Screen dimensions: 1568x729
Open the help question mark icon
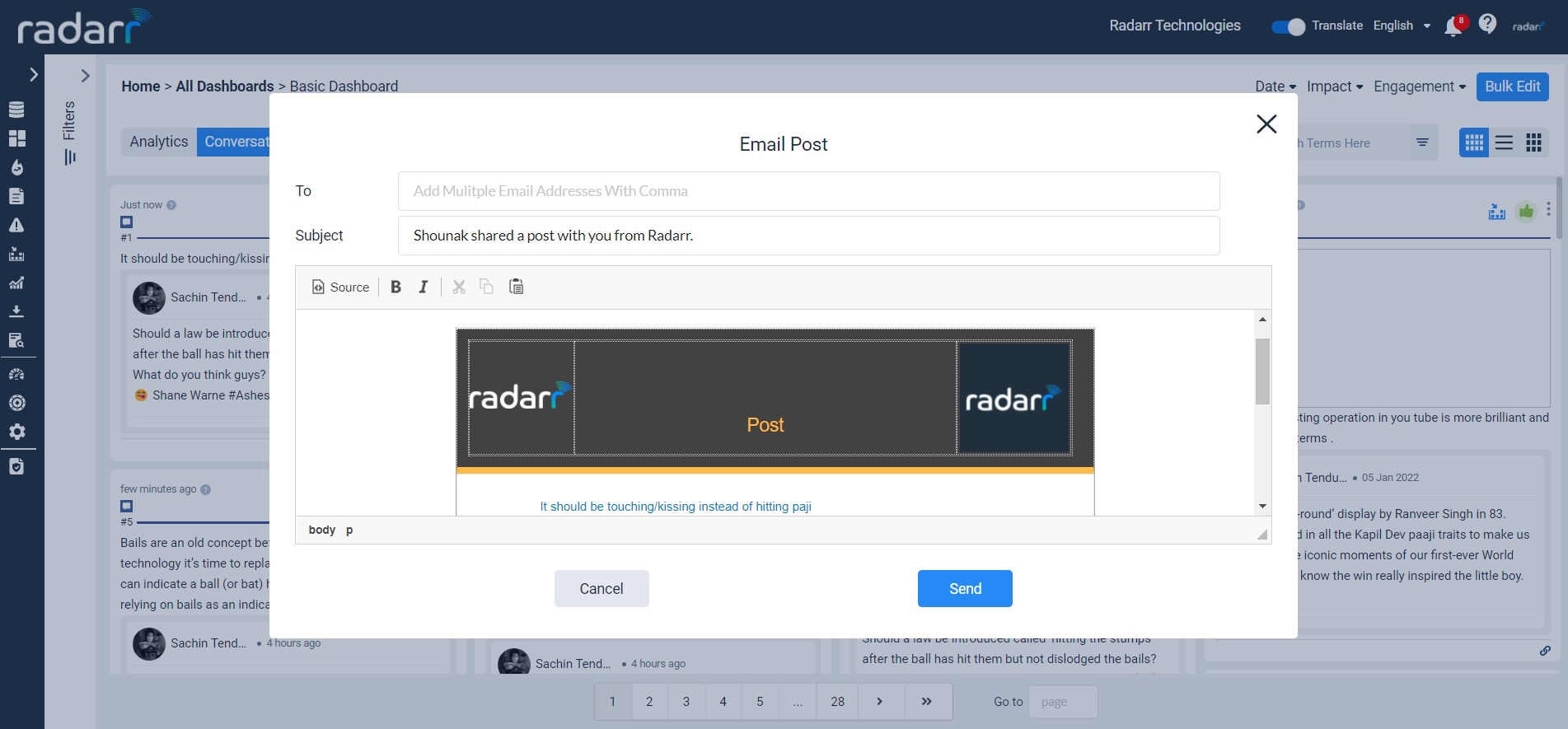click(1487, 24)
